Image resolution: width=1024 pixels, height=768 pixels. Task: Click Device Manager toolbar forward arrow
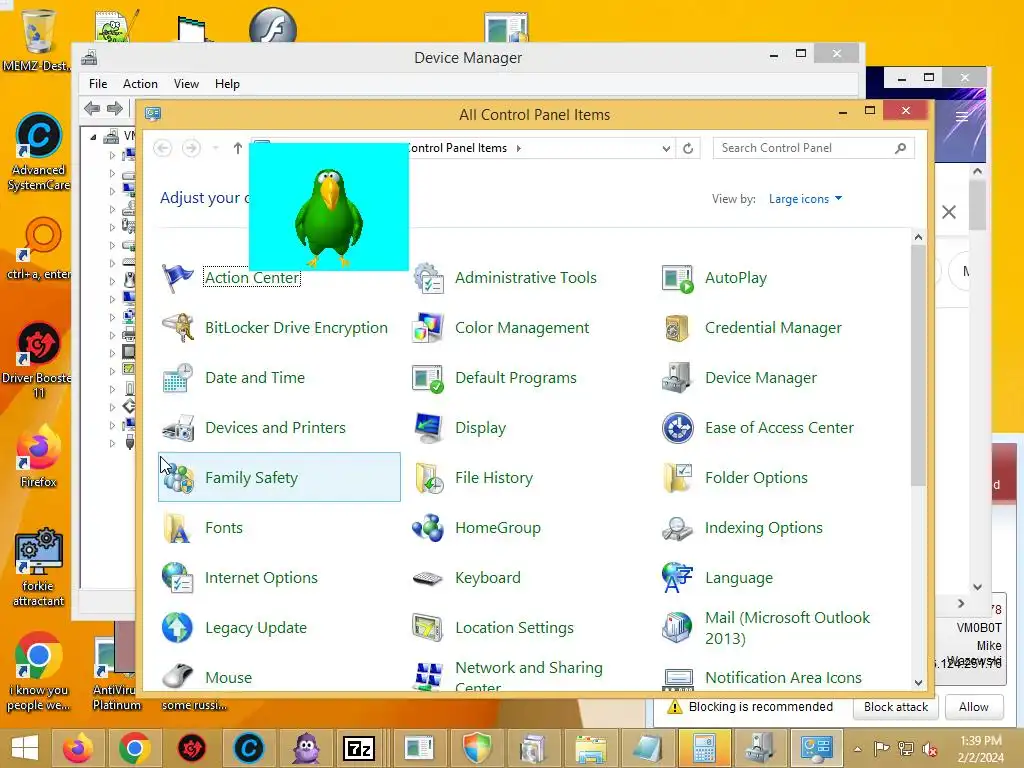point(115,108)
